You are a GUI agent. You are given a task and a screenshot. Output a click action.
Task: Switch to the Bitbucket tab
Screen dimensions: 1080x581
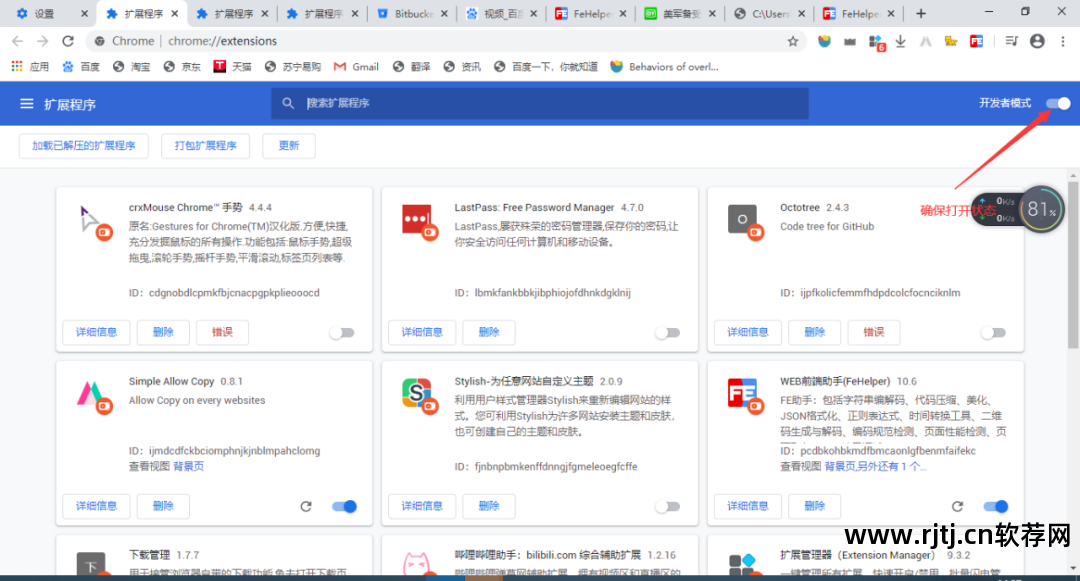tap(413, 13)
